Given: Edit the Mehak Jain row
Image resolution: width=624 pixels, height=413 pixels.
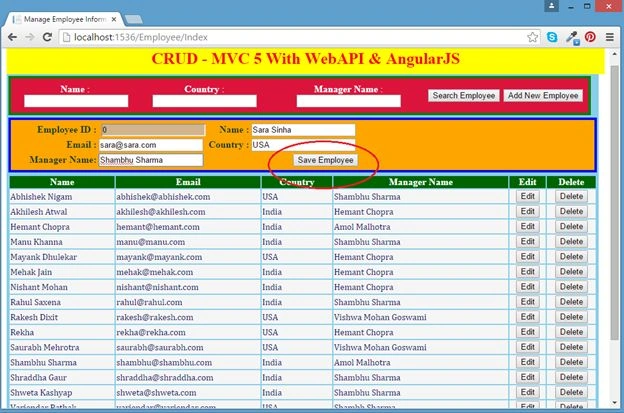Looking at the screenshot, I should tap(528, 272).
